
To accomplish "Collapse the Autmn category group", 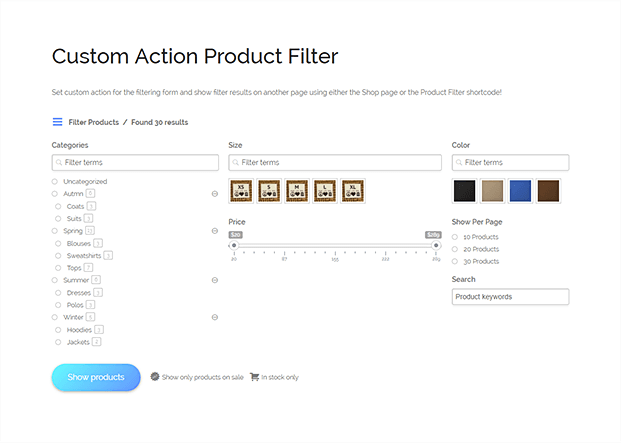I will tap(215, 194).
